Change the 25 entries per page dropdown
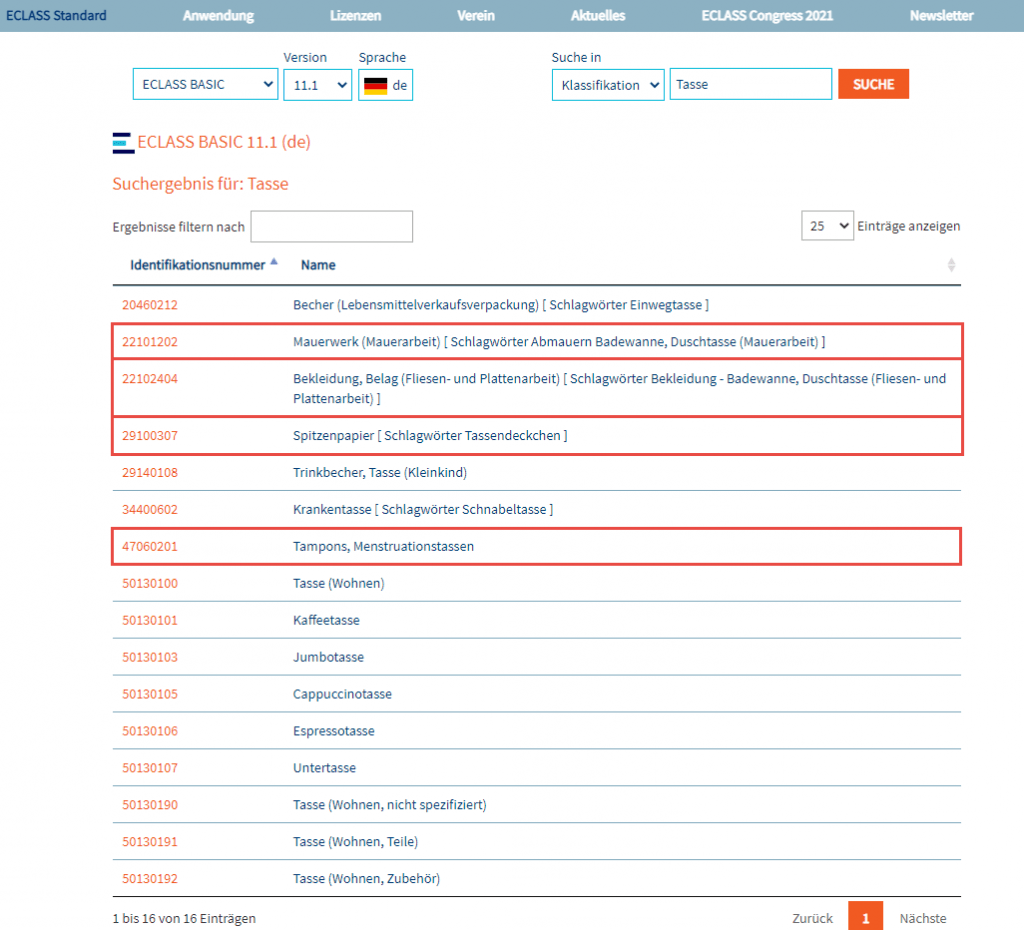 tap(827, 226)
